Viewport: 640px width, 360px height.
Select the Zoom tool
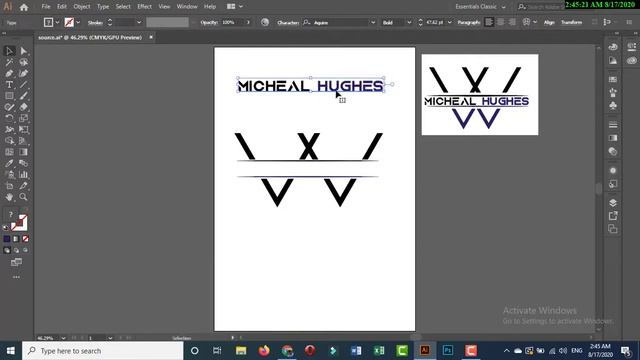tap(23, 197)
